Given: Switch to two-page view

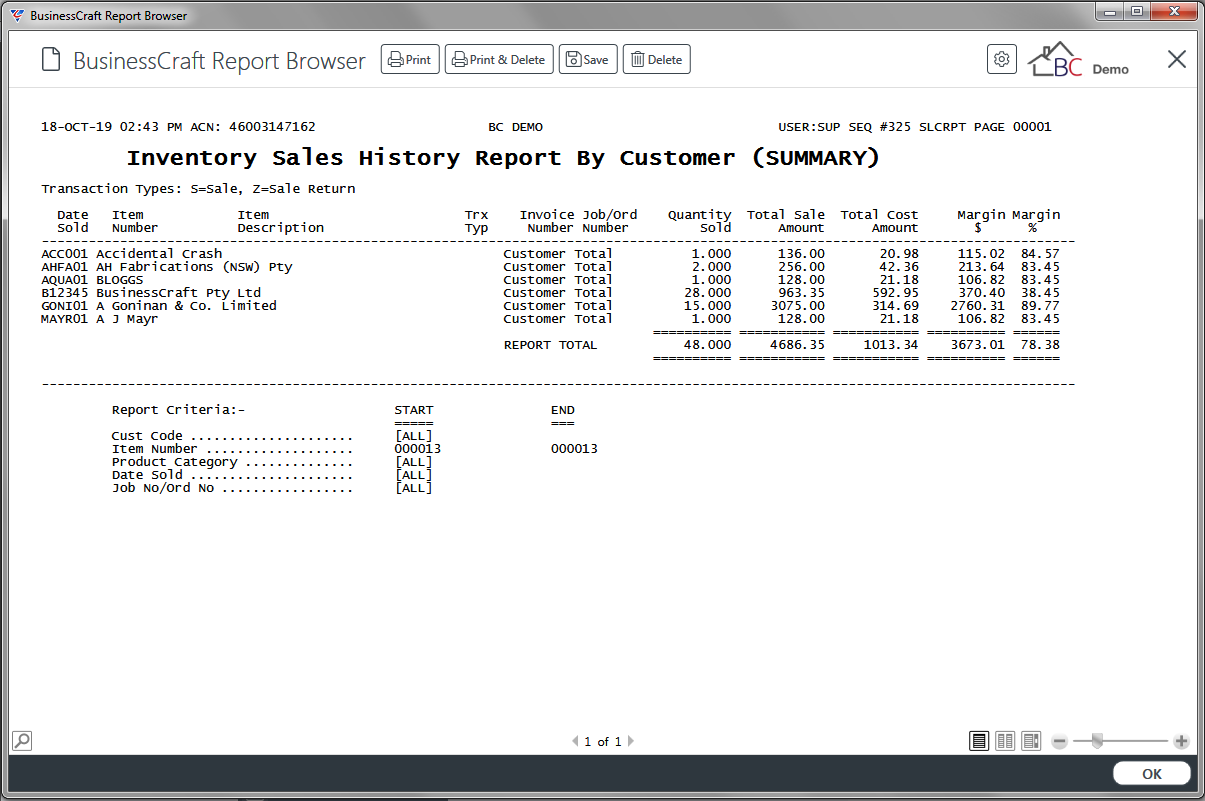Looking at the screenshot, I should click(1005, 741).
